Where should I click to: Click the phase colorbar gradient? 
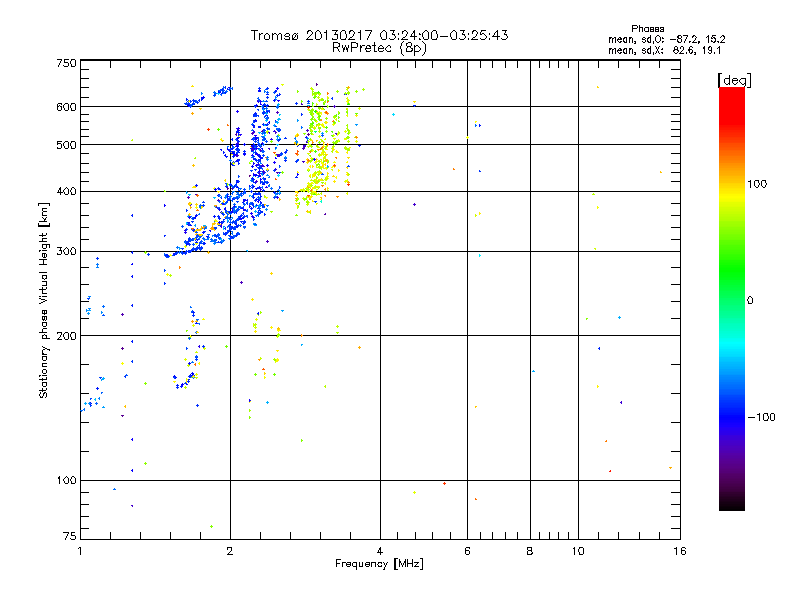[732, 298]
